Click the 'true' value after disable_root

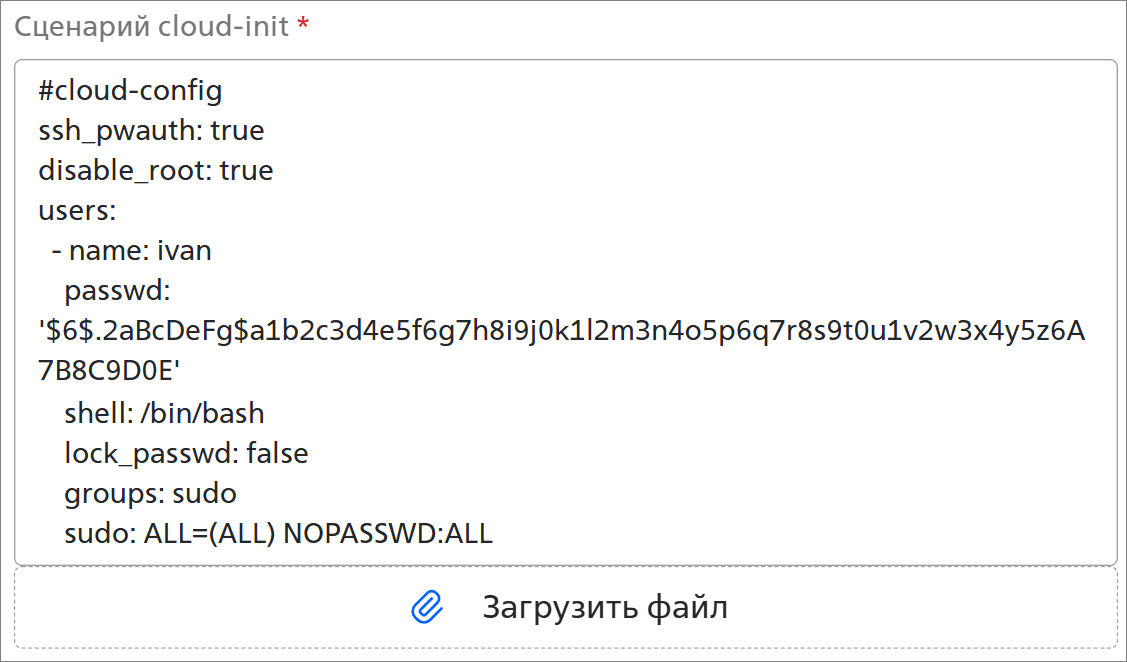pos(247,171)
